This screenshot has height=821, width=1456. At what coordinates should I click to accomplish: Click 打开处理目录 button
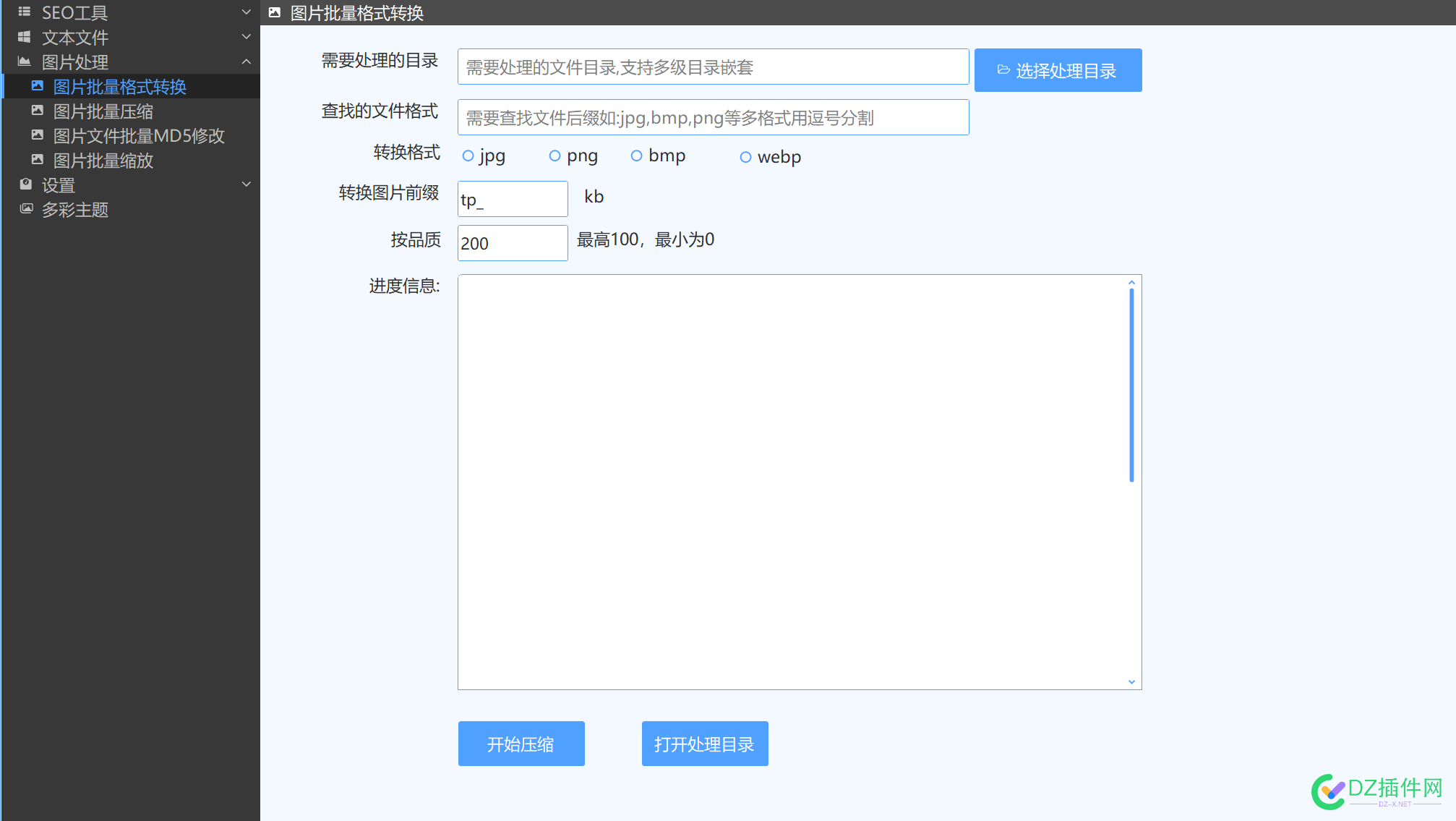[705, 744]
